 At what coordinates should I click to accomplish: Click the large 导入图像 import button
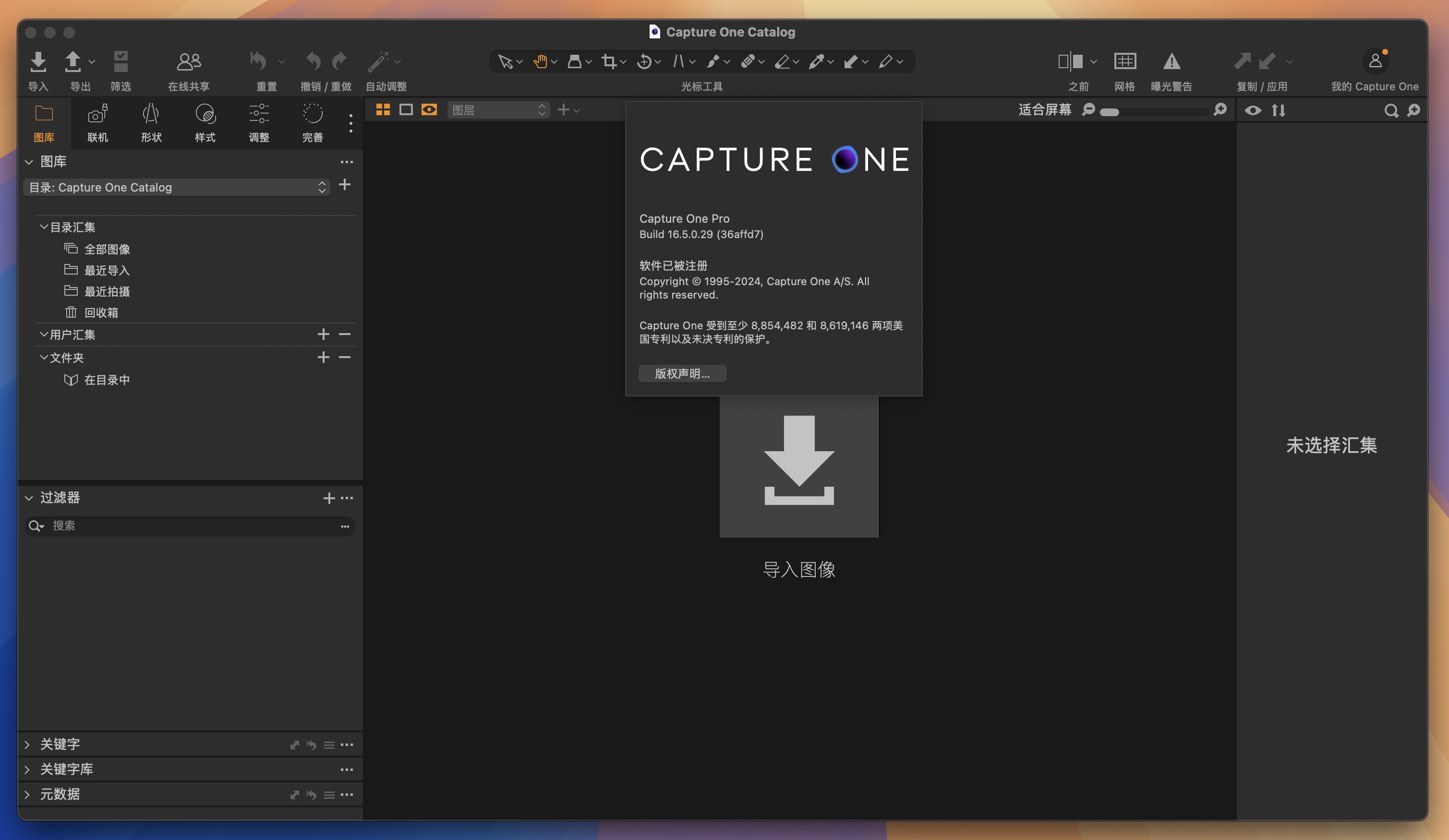click(799, 466)
